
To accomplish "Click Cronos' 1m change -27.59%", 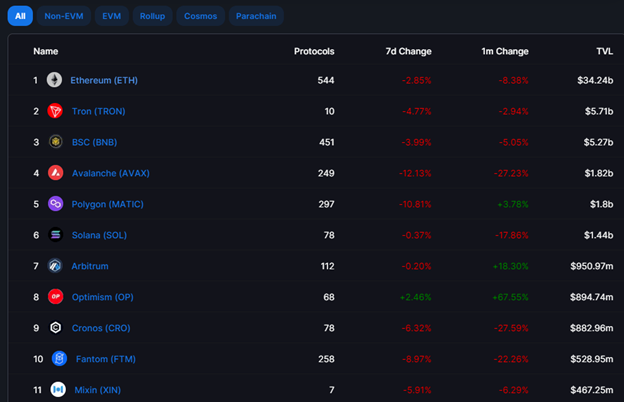I will [x=511, y=328].
